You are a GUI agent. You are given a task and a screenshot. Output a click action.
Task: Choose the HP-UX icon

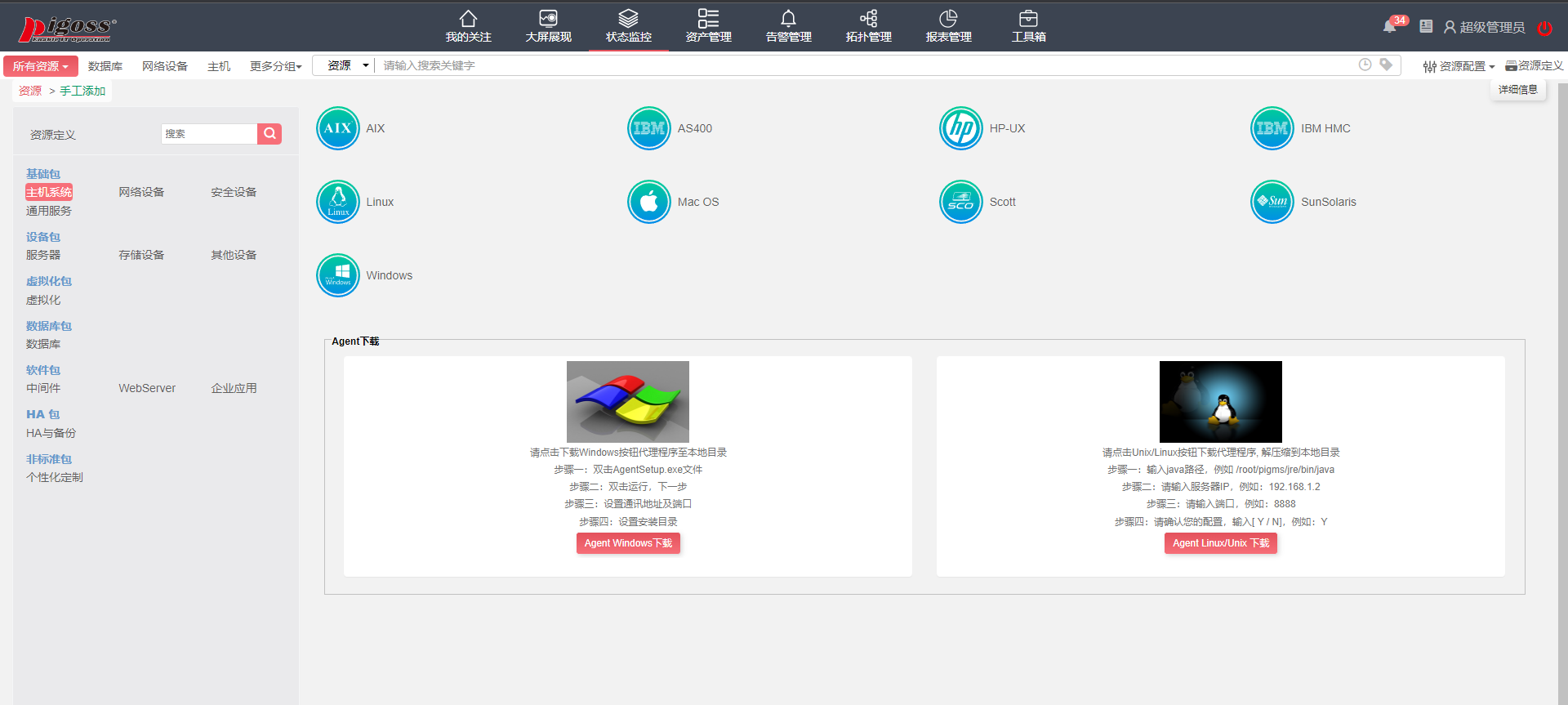pyautogui.click(x=961, y=128)
